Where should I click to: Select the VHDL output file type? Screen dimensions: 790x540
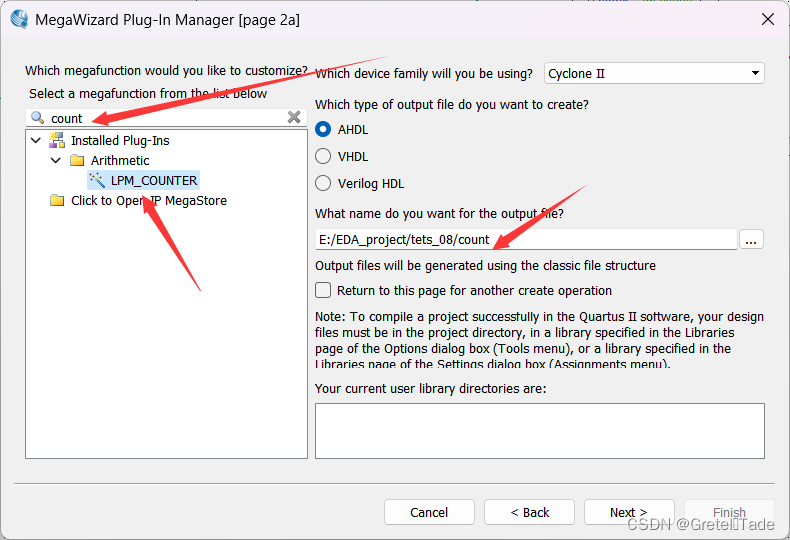(323, 157)
